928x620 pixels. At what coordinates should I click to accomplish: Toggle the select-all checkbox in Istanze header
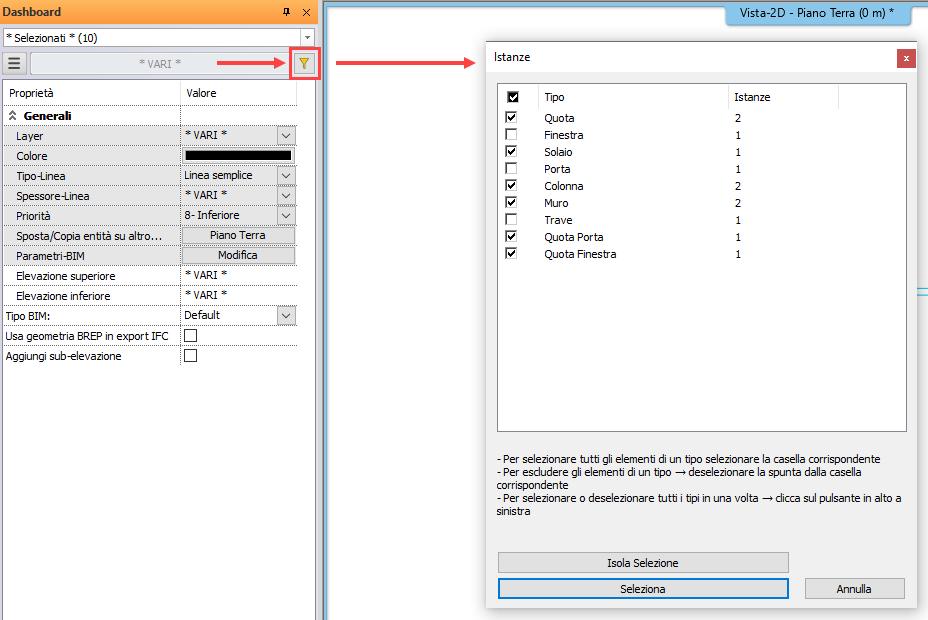(x=513, y=97)
